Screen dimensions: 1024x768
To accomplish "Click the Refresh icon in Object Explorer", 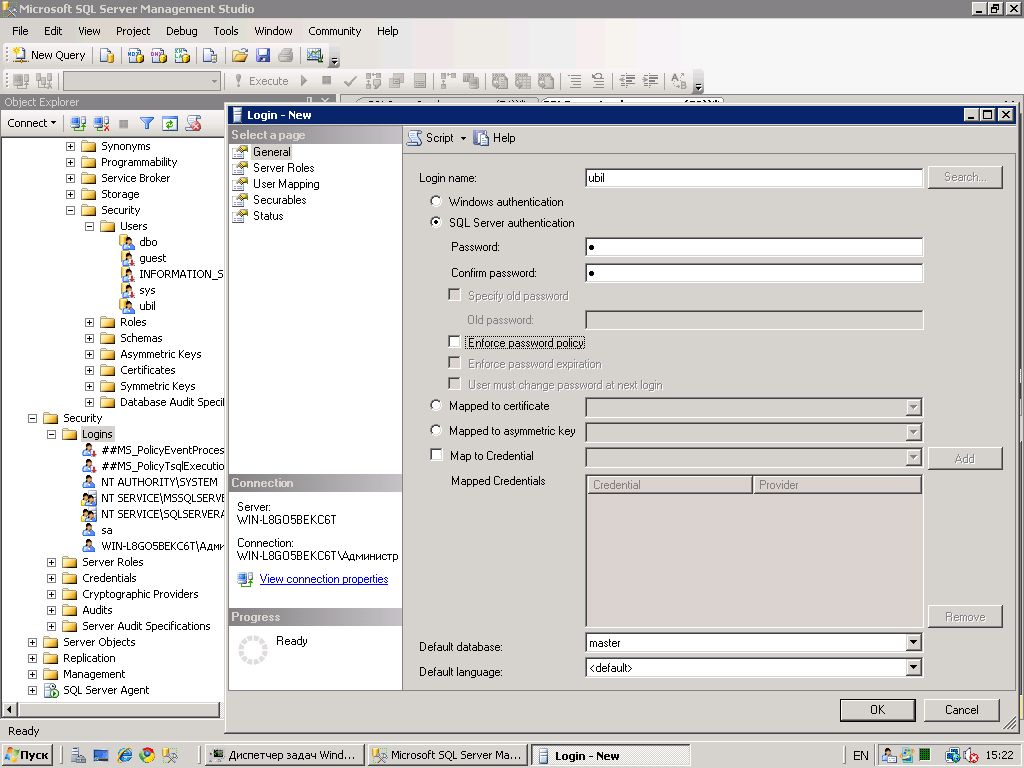I will coord(170,123).
